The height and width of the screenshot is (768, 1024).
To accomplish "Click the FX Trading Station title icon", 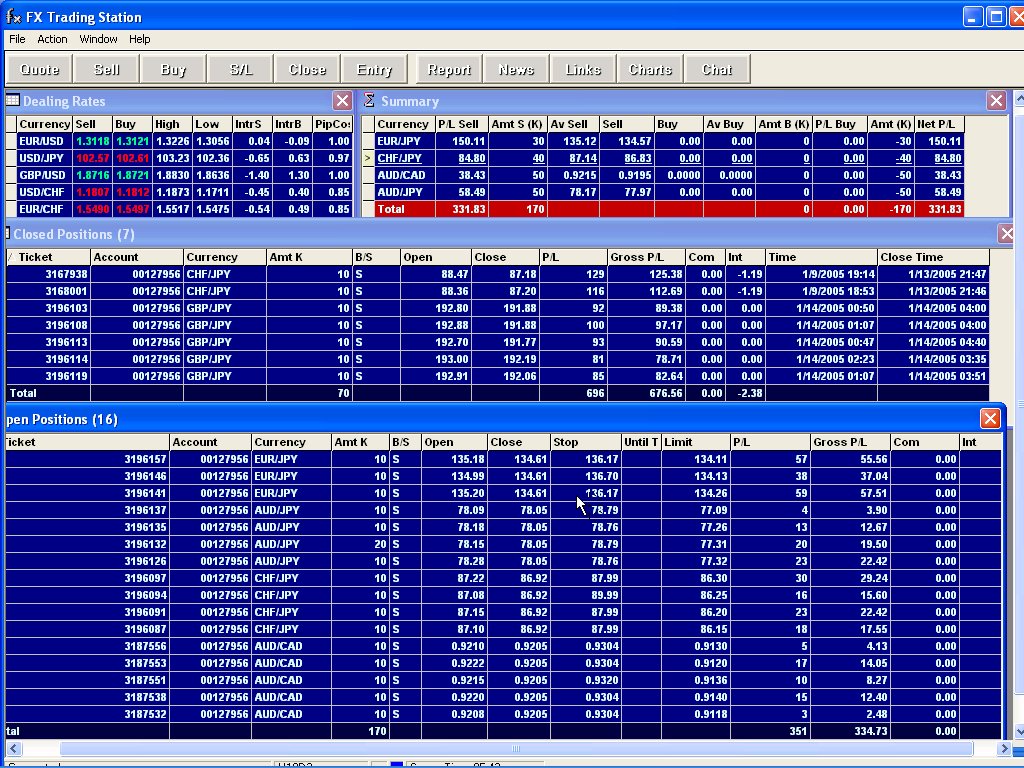I will coord(13,16).
